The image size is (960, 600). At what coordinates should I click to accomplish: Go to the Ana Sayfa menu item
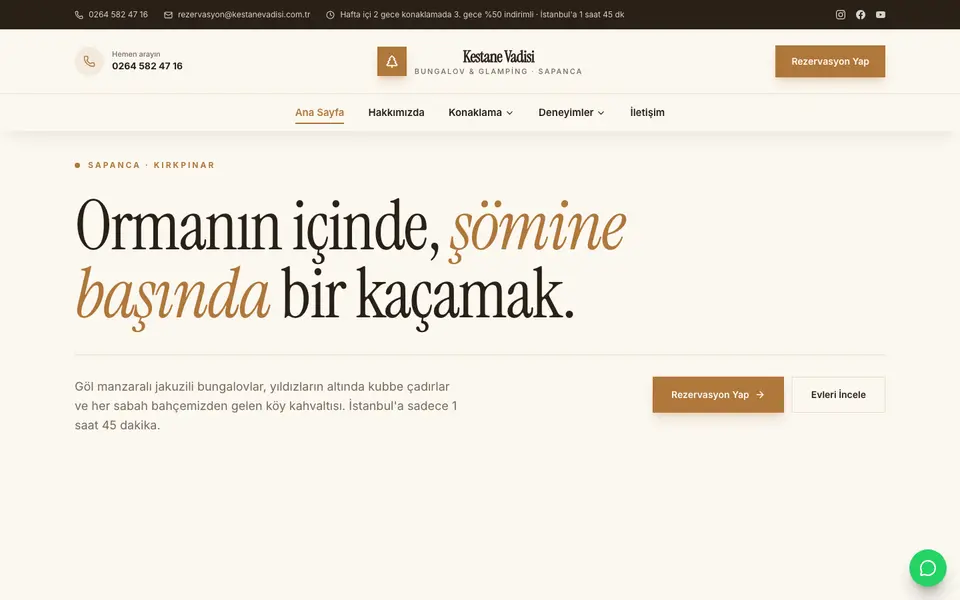320,113
